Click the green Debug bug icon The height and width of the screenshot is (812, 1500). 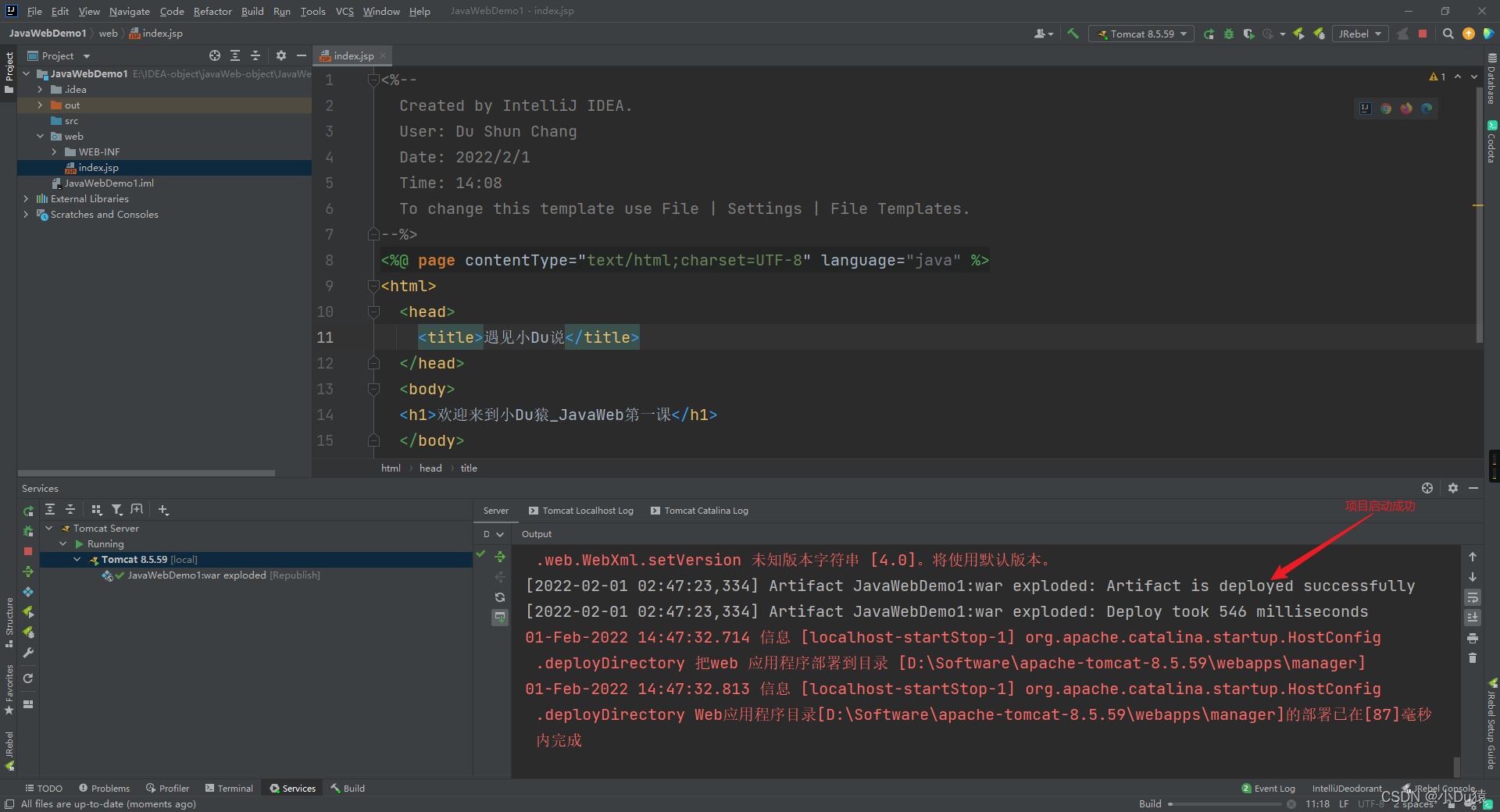click(1228, 34)
